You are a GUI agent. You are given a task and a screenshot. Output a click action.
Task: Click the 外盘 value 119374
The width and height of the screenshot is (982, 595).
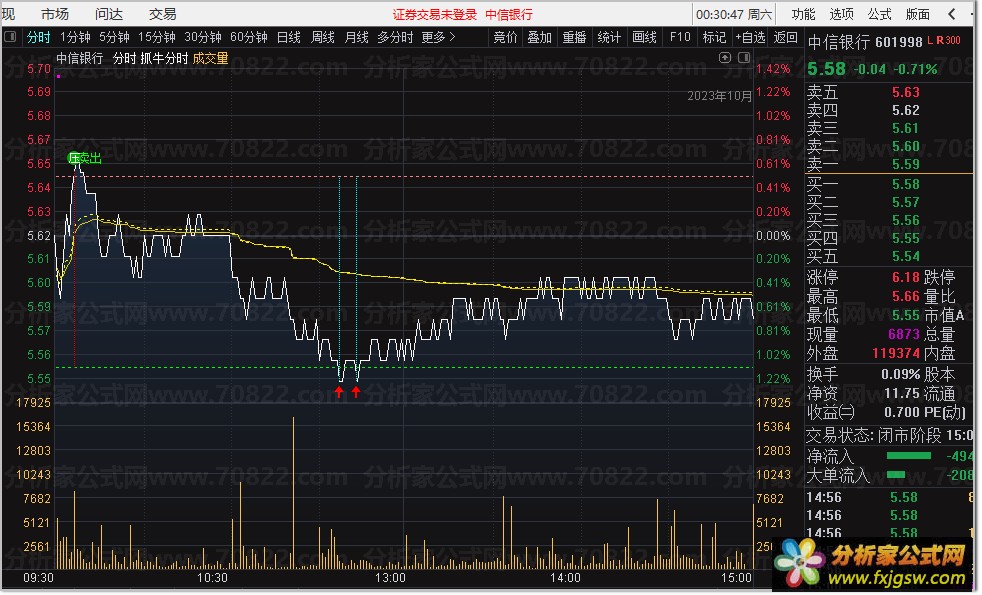pyautogui.click(x=896, y=353)
